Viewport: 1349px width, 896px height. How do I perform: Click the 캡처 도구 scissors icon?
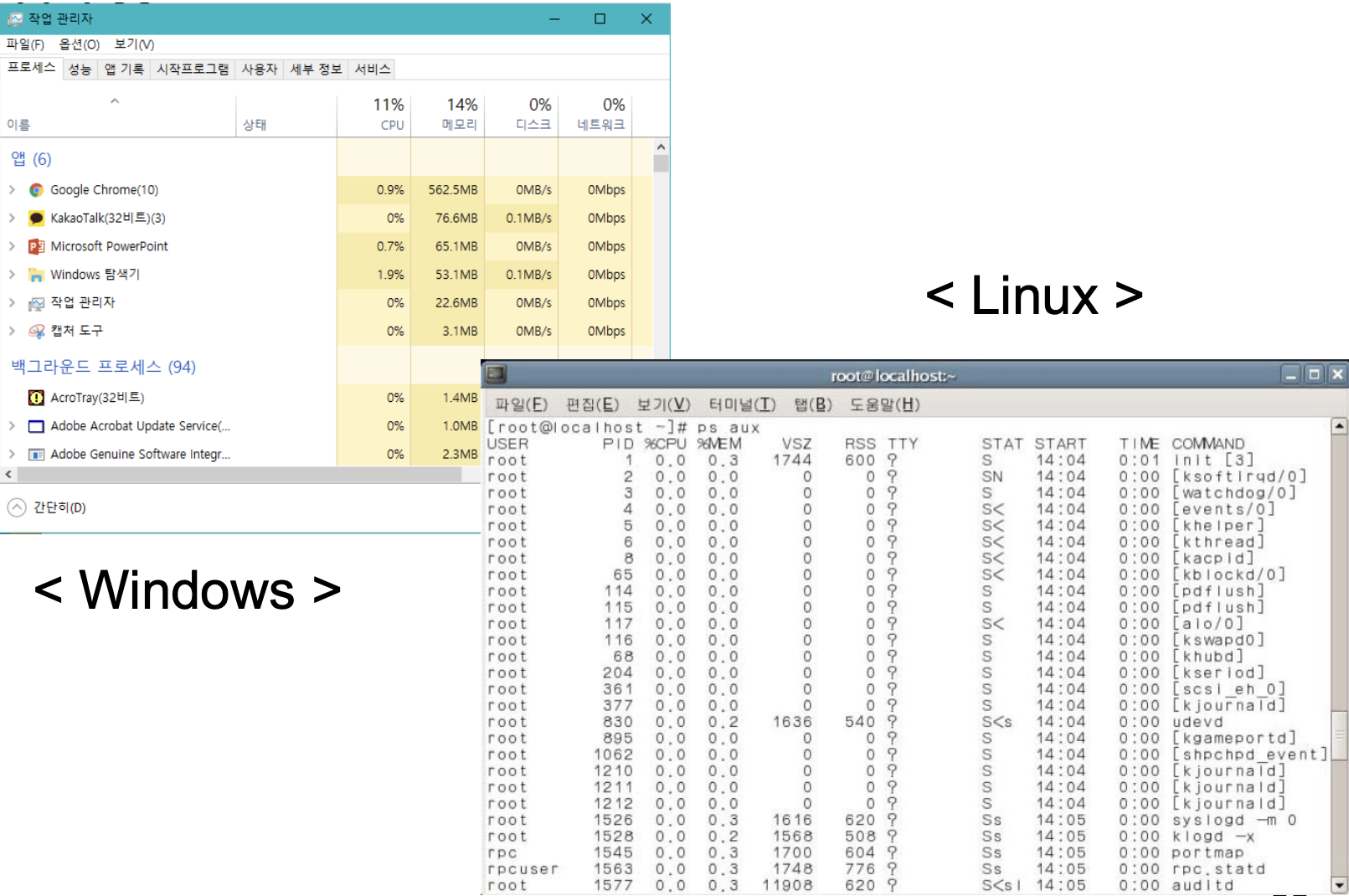[36, 331]
